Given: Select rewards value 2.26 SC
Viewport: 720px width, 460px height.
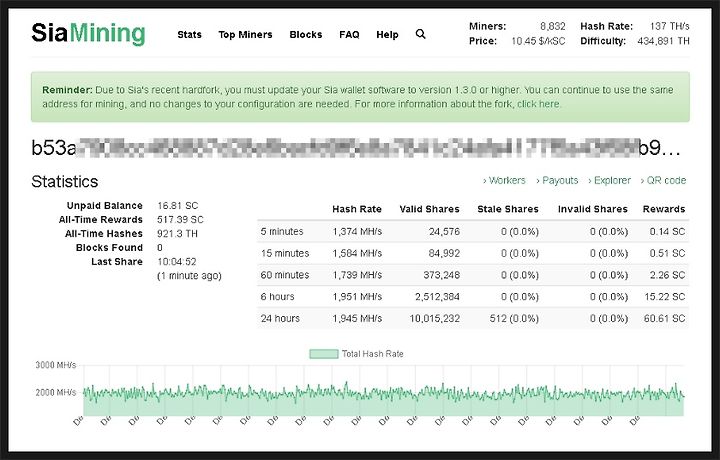Looking at the screenshot, I should pyautogui.click(x=667, y=275).
